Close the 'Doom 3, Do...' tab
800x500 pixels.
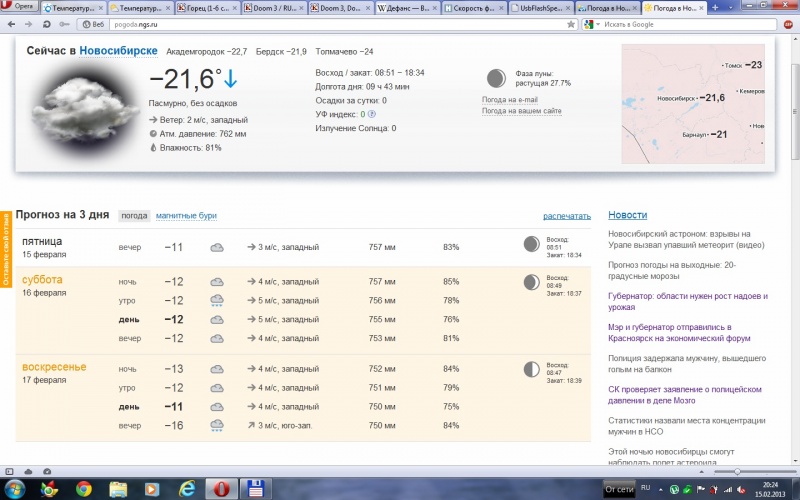click(x=367, y=8)
